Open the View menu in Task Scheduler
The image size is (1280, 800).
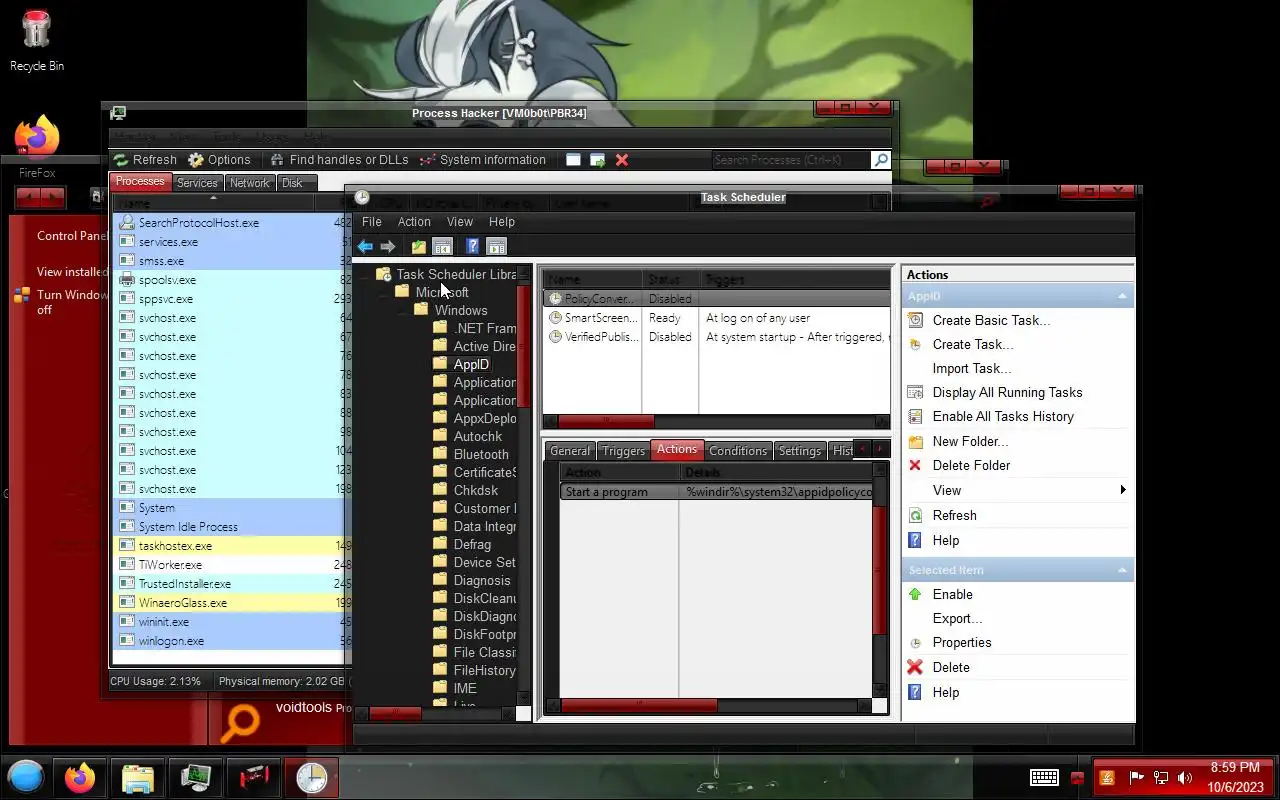pos(460,222)
